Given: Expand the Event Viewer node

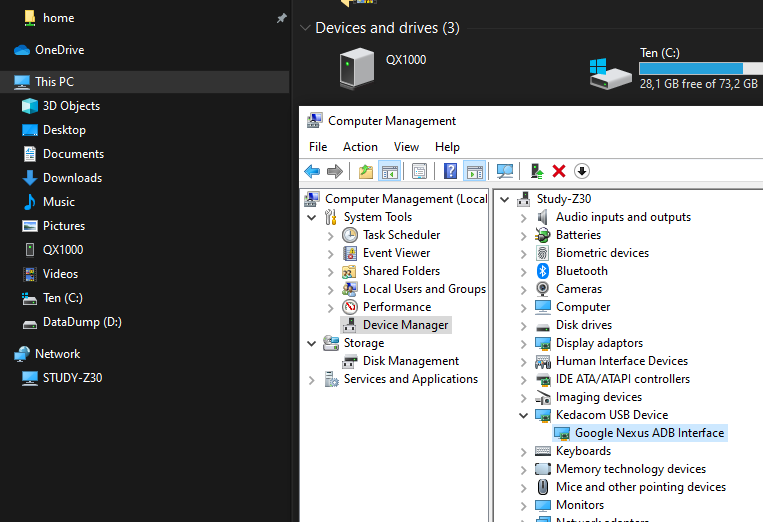Looking at the screenshot, I should pos(330,254).
